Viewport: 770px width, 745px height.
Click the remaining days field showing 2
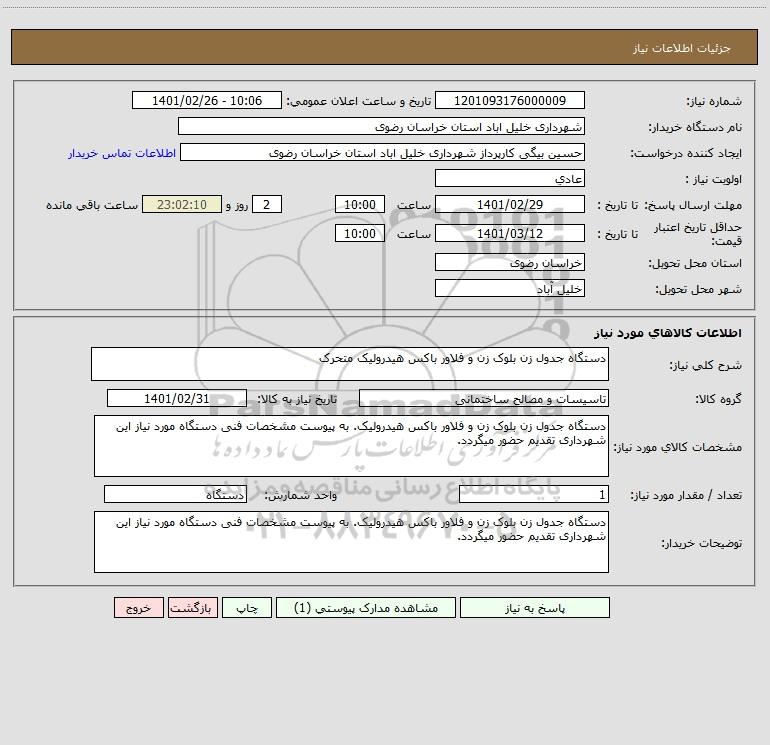tap(267, 204)
